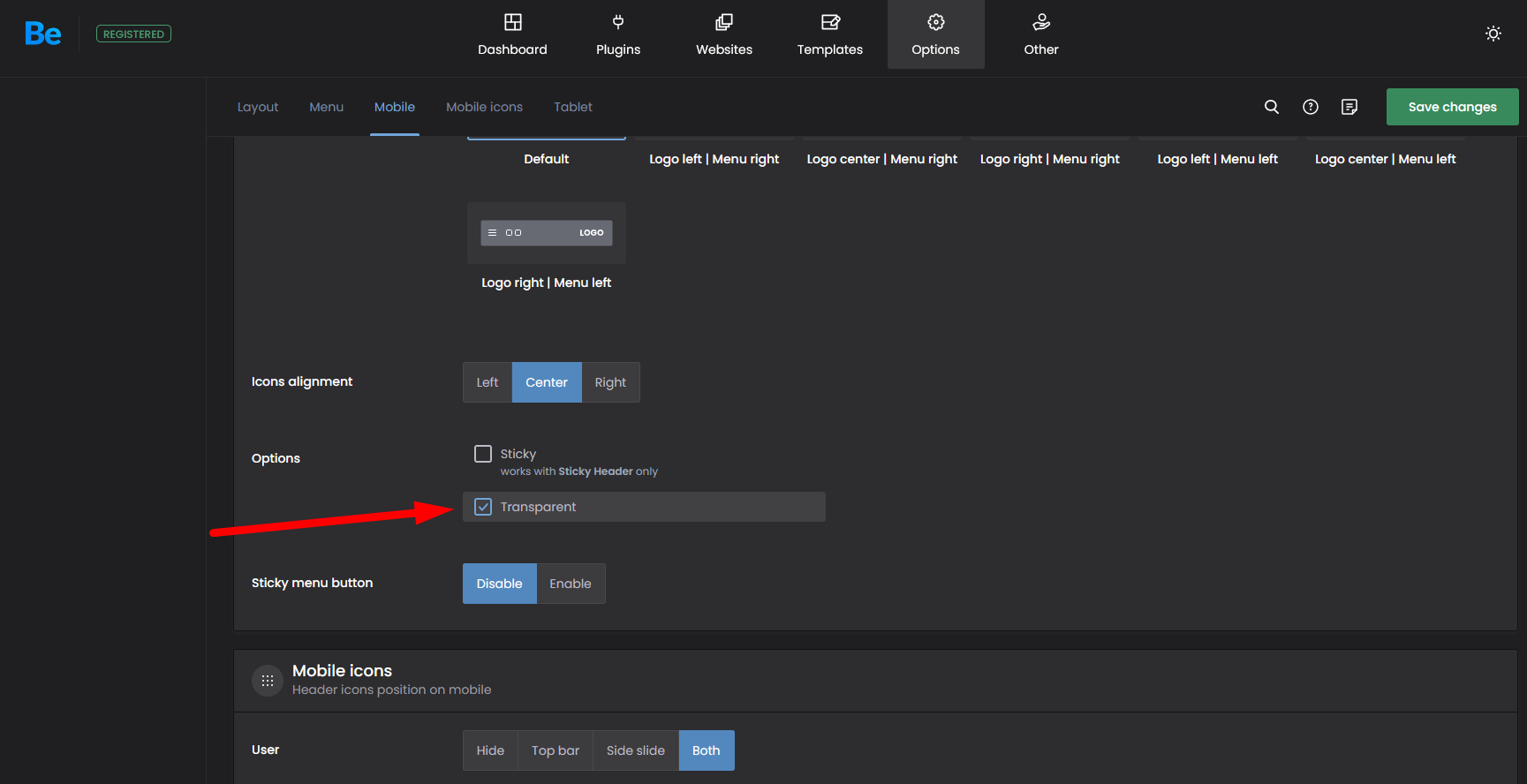This screenshot has width=1527, height=784.
Task: Switch to the Mobile icons tab
Action: pos(484,107)
